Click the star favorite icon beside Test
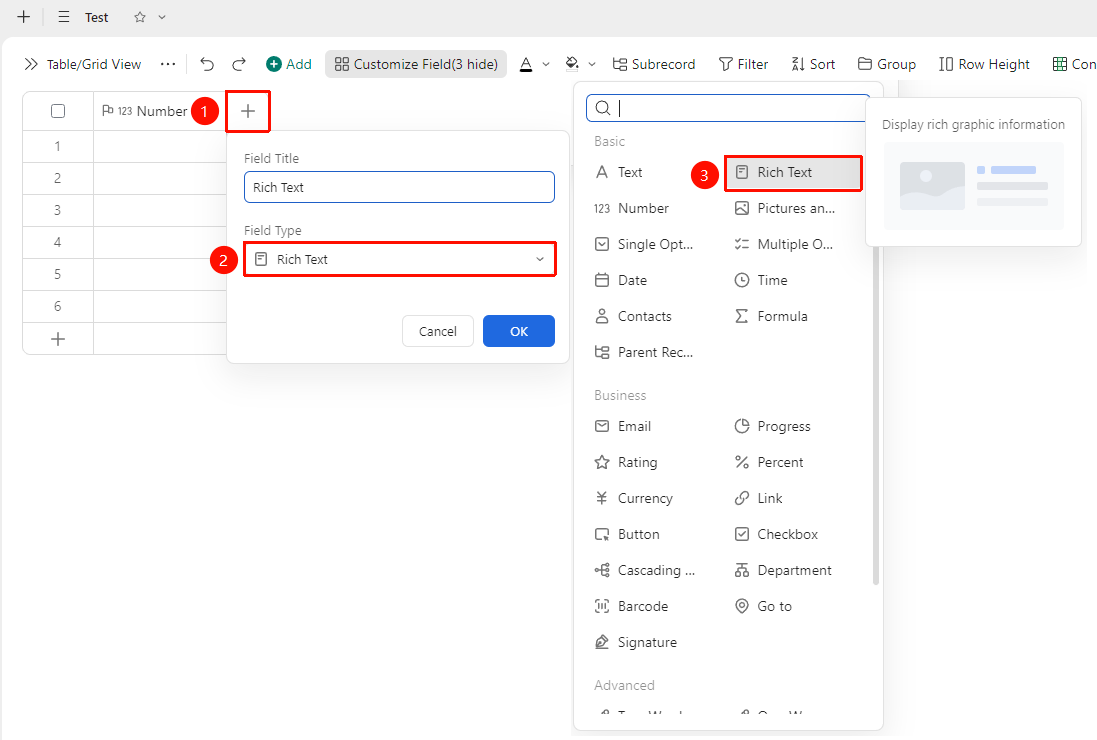This screenshot has width=1097, height=740. click(140, 17)
